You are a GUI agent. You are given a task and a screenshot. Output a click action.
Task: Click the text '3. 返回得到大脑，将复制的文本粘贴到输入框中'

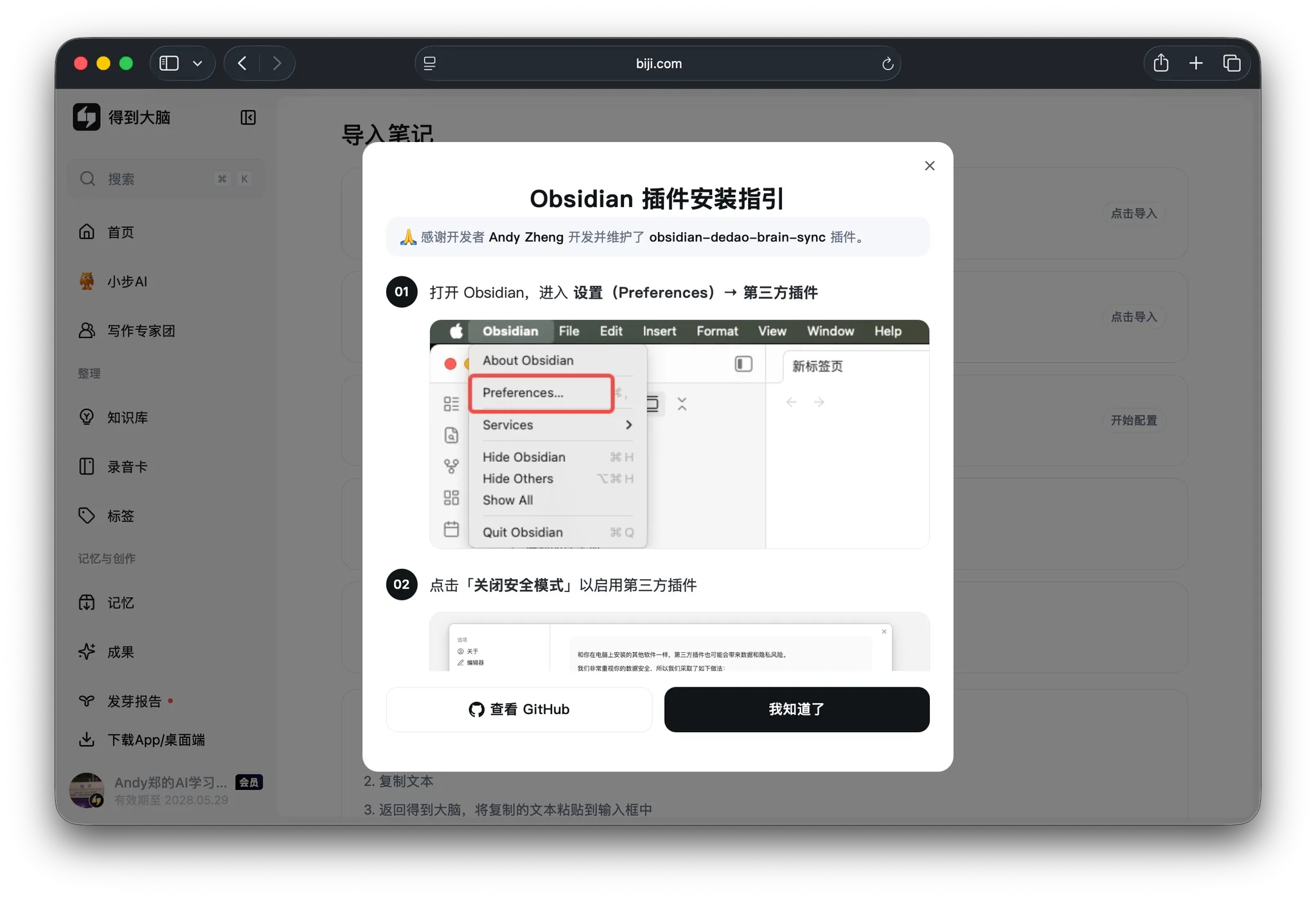tap(508, 809)
